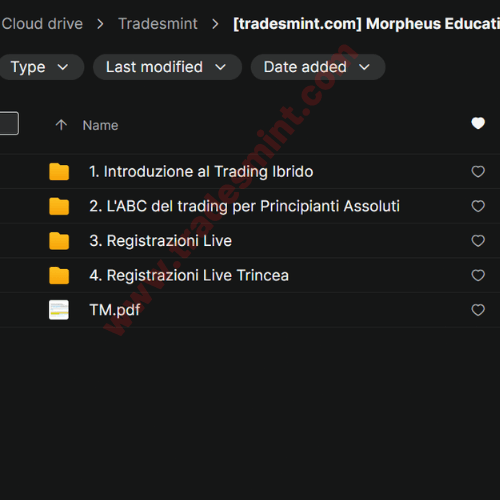Image resolution: width=500 pixels, height=500 pixels.
Task: Click the favourites heart column header
Action: 478,123
